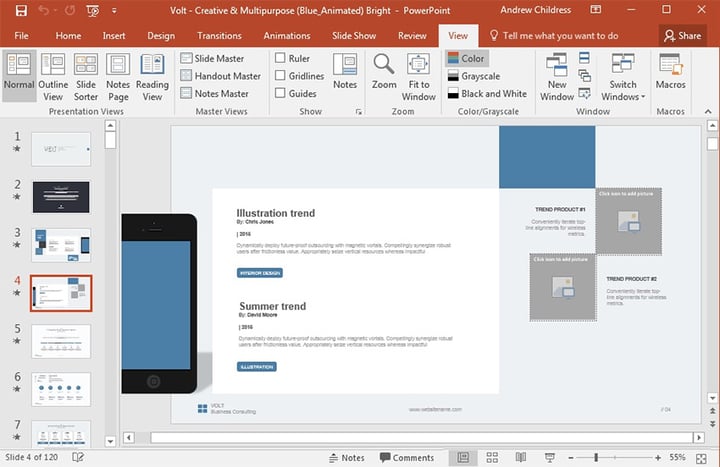
Task: Collapse the ribbon chevron
Action: 708,111
